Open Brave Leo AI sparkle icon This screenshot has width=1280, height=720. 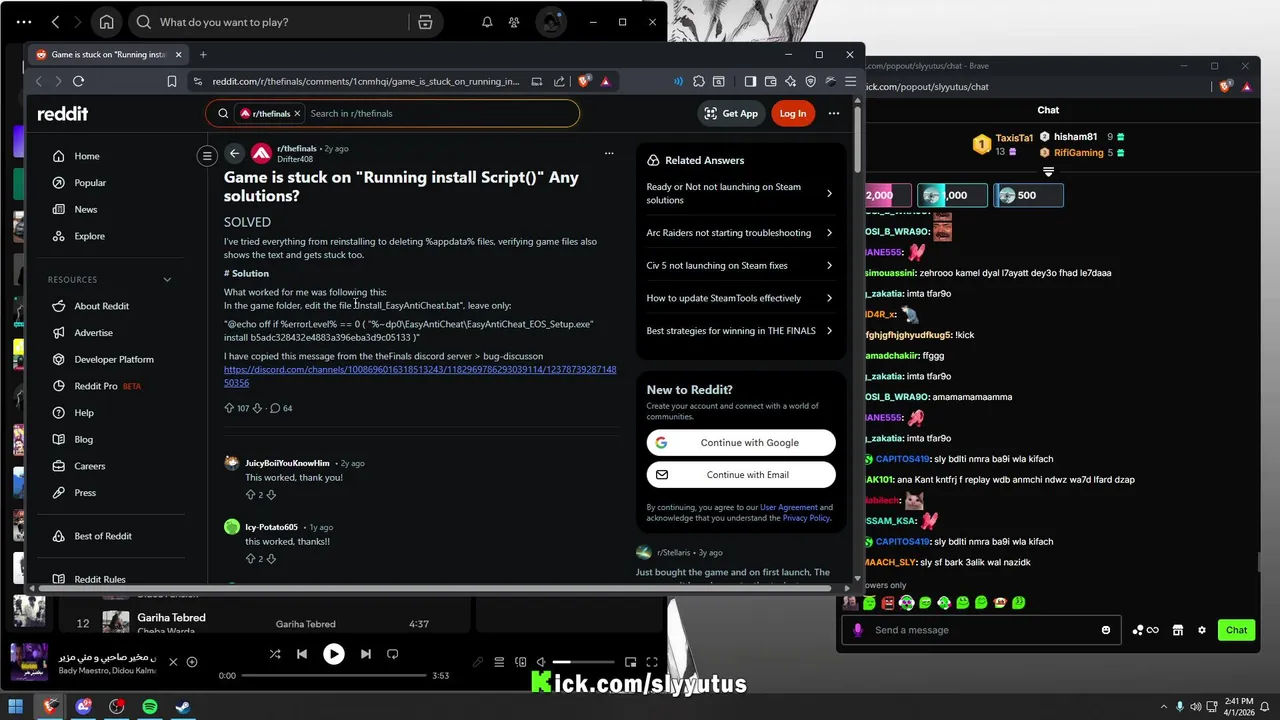coord(791,81)
